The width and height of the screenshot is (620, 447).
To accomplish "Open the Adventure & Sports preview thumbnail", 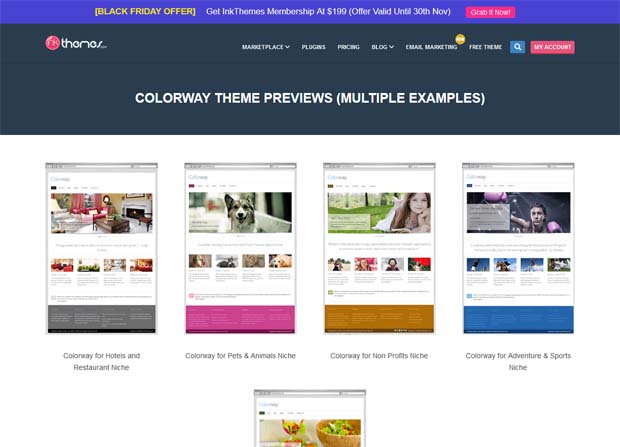I will click(x=518, y=248).
